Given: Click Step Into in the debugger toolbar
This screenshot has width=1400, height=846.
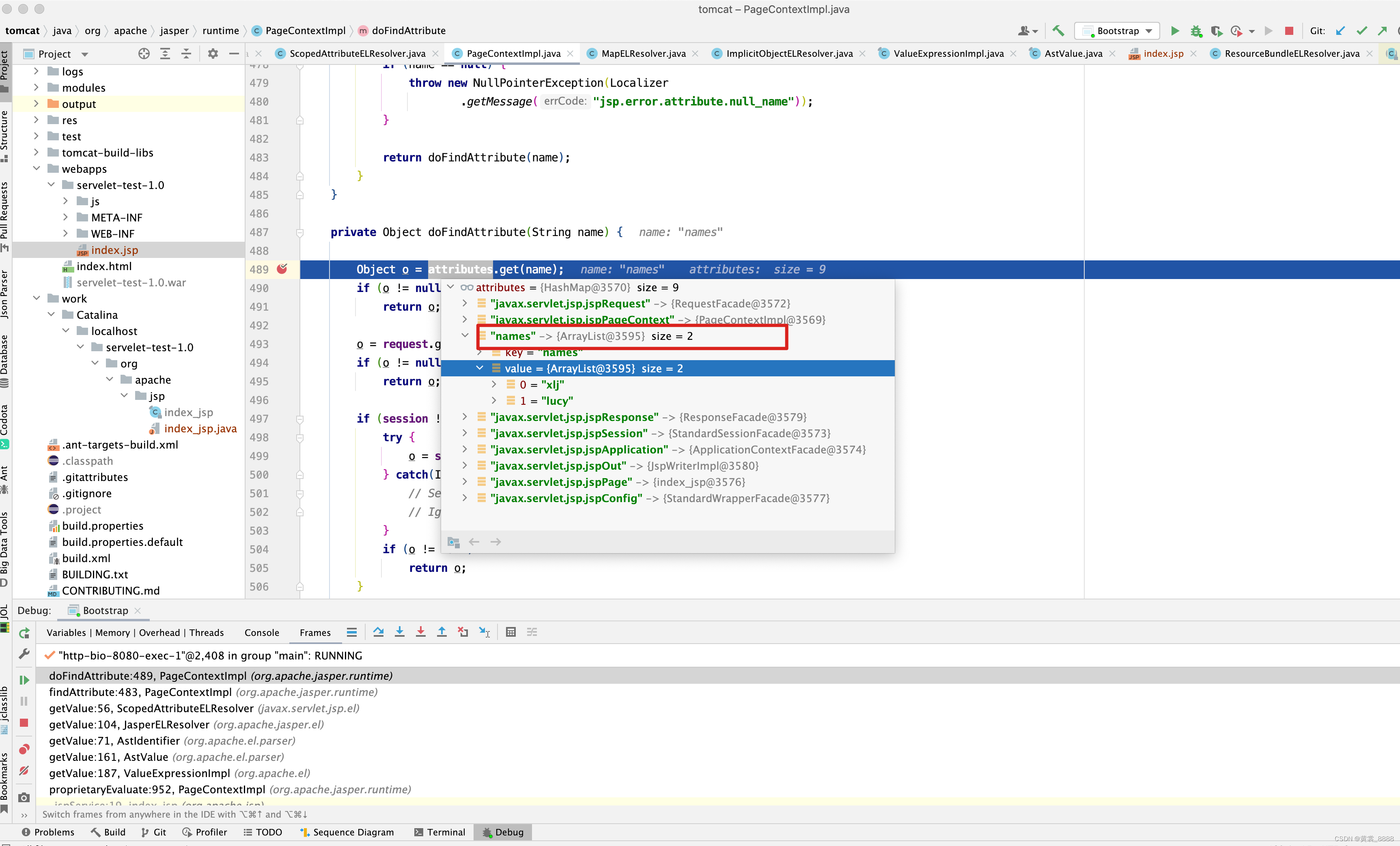Looking at the screenshot, I should (399, 632).
